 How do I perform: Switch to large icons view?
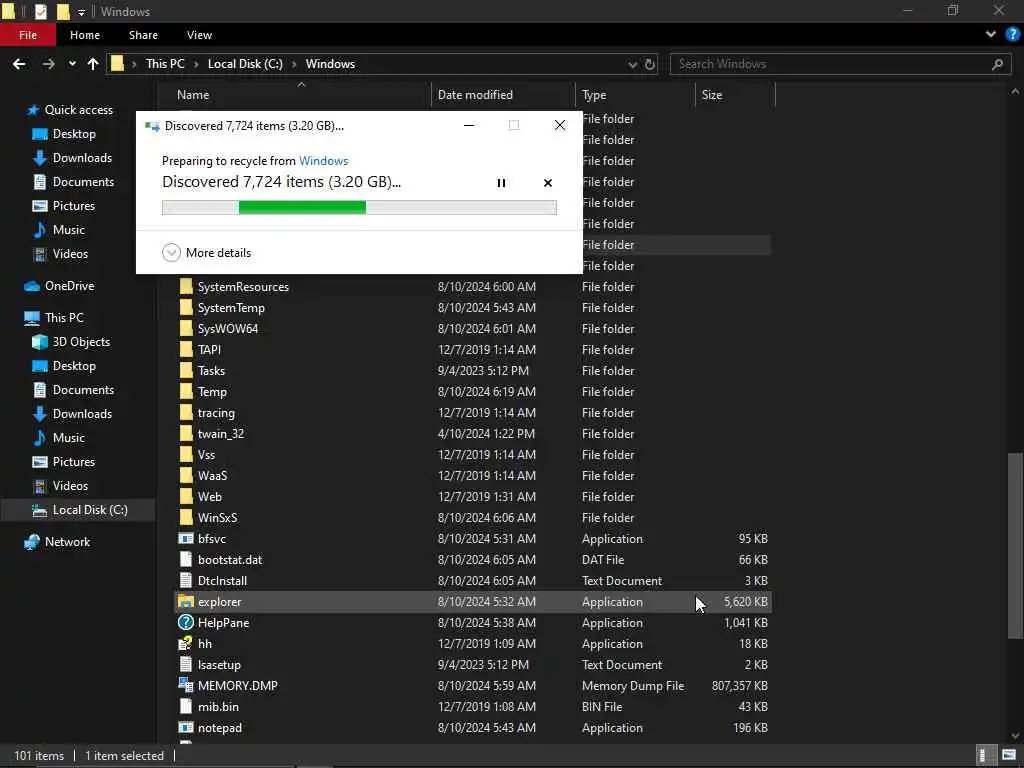pyautogui.click(x=1009, y=756)
